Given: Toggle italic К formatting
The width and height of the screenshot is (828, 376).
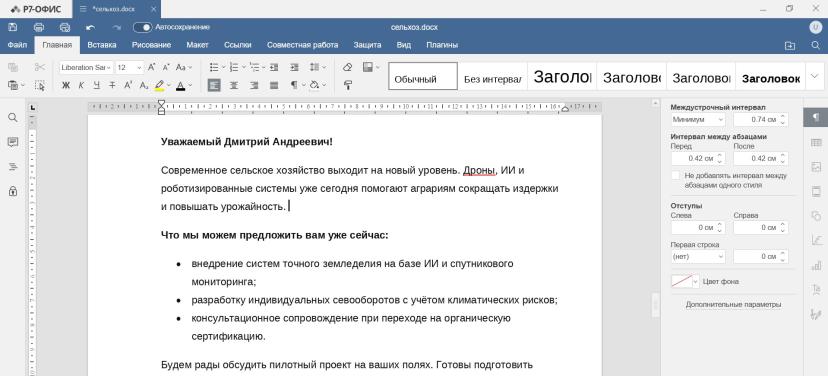Looking at the screenshot, I should pos(81,85).
